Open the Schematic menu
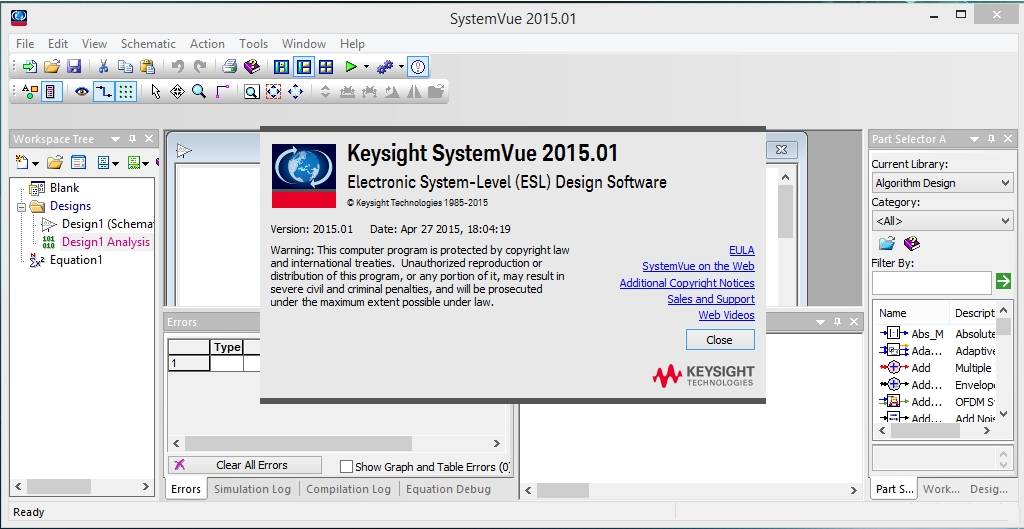1024x529 pixels. [148, 44]
